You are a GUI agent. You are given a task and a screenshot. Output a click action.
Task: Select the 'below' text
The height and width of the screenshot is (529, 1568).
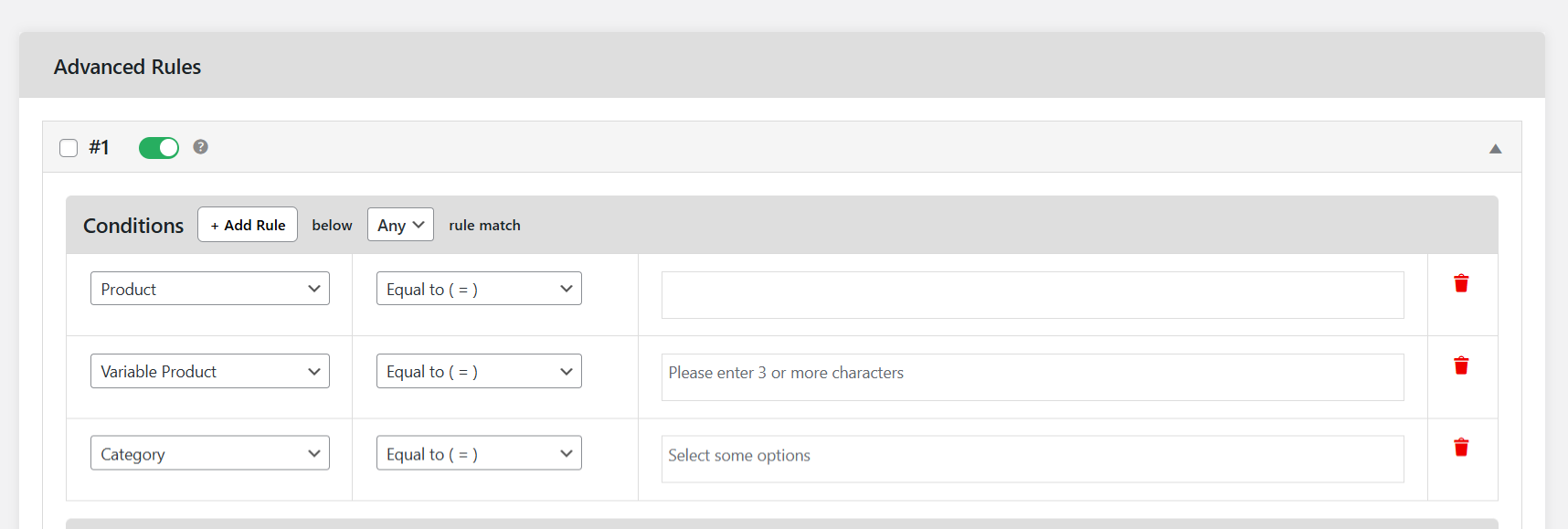(332, 226)
